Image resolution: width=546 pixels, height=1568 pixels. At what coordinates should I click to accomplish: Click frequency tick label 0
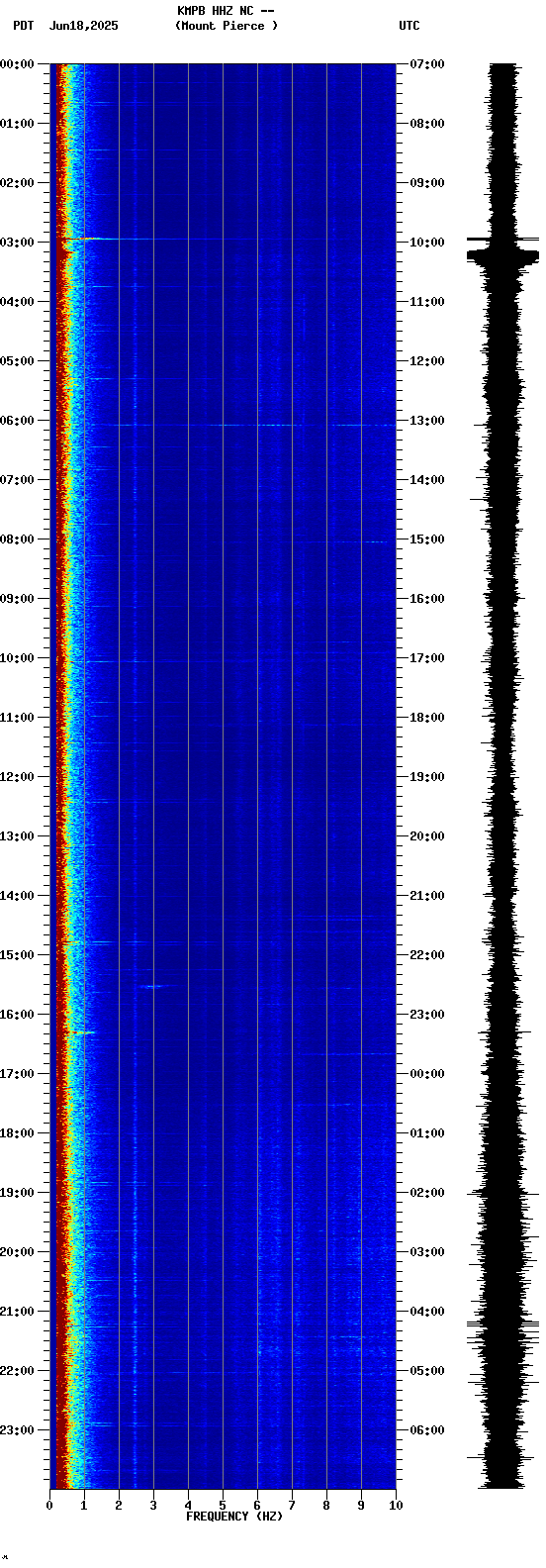pyautogui.click(x=49, y=1506)
